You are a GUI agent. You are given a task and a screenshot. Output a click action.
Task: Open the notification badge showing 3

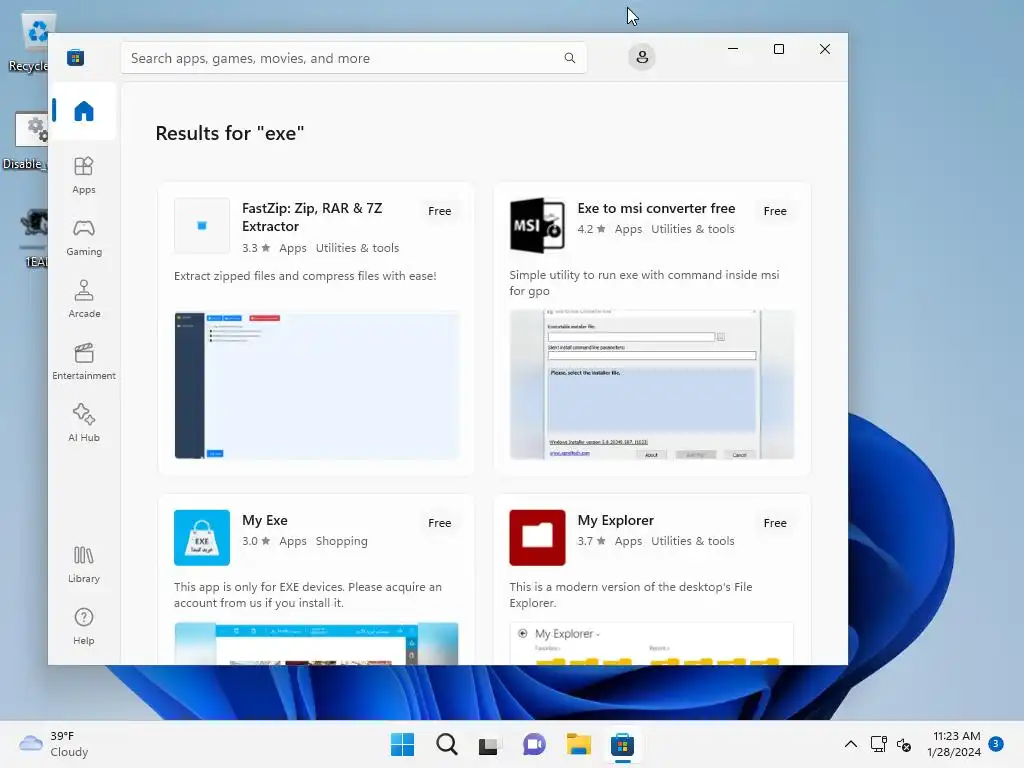pyautogui.click(x=996, y=743)
